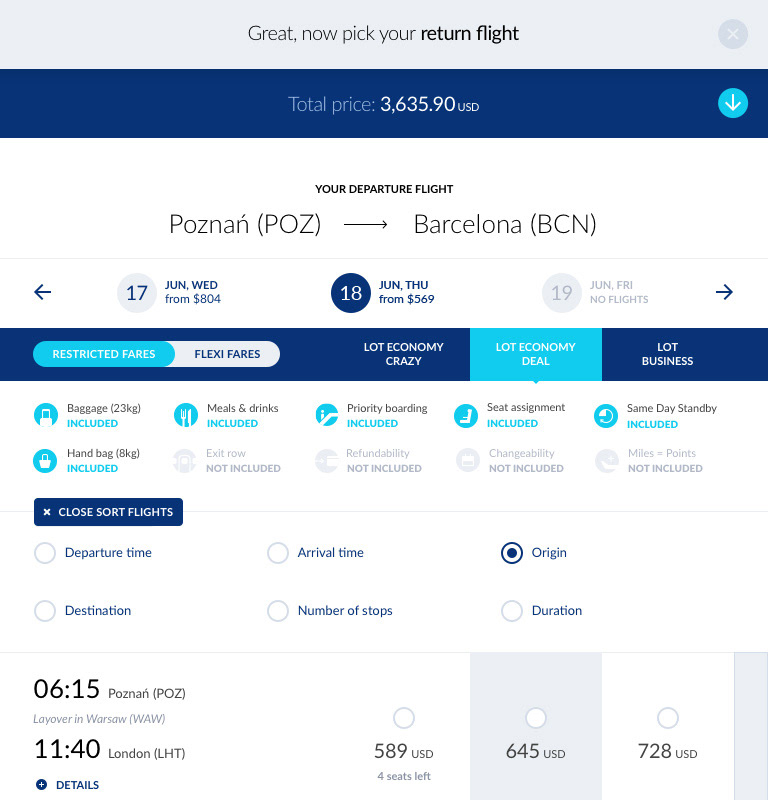Choose the 645 USD fare radio

click(535, 718)
